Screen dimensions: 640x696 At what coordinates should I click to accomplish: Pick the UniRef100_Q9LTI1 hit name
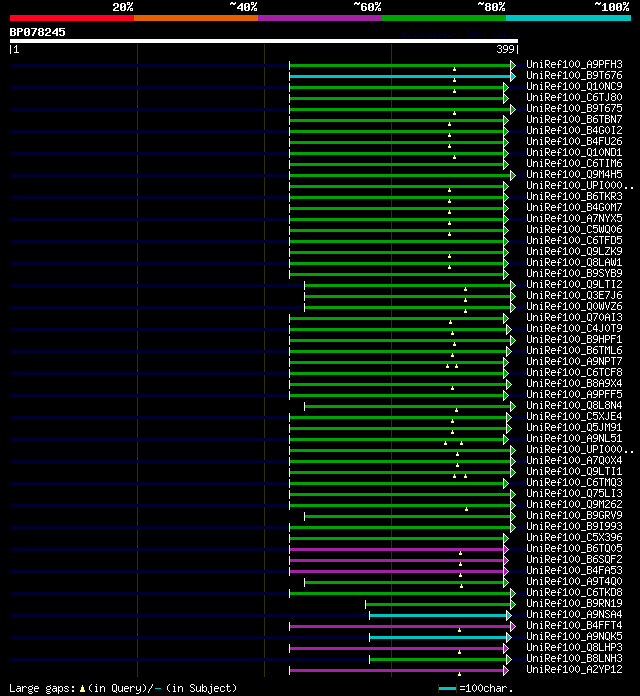[x=574, y=471]
